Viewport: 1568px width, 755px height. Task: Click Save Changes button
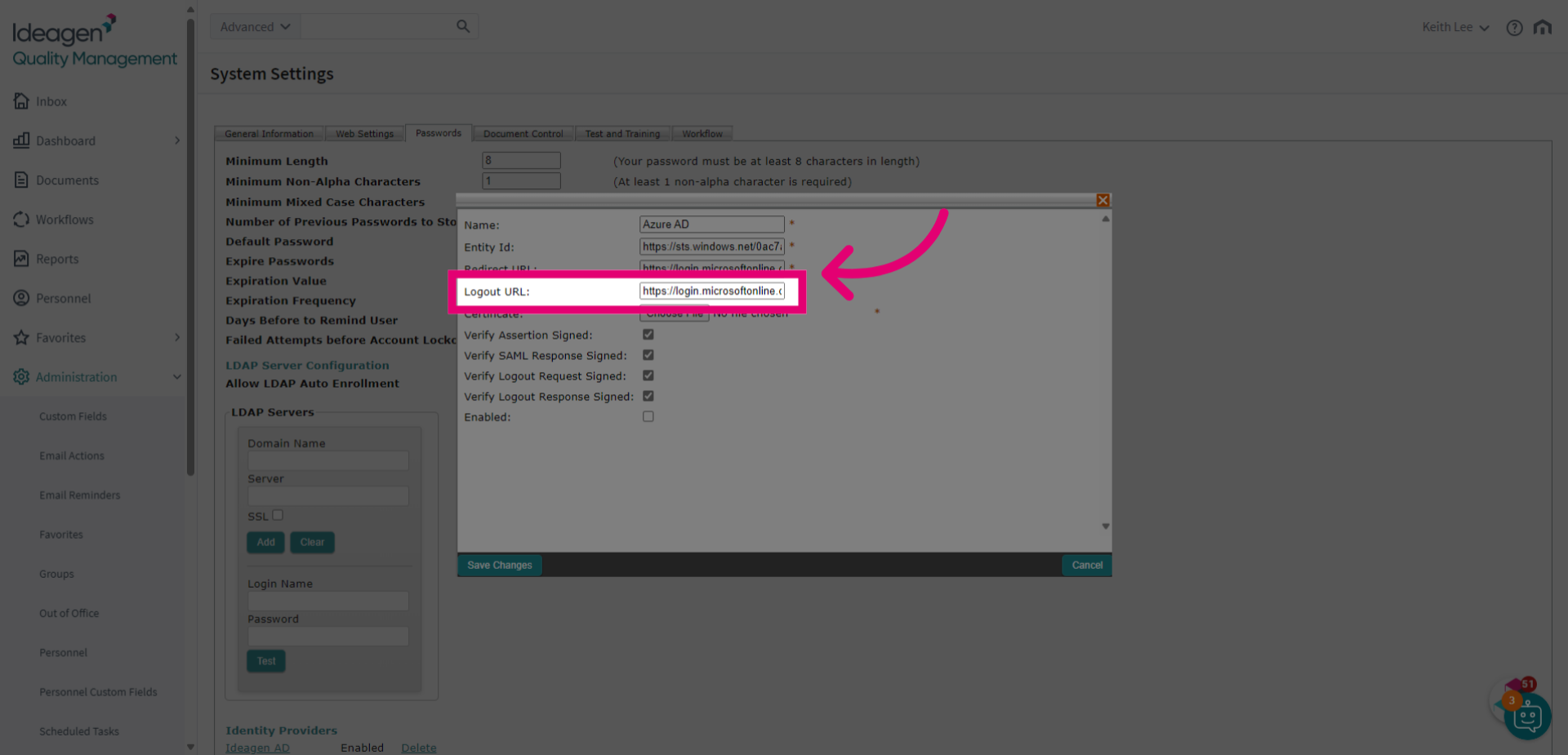click(x=499, y=565)
